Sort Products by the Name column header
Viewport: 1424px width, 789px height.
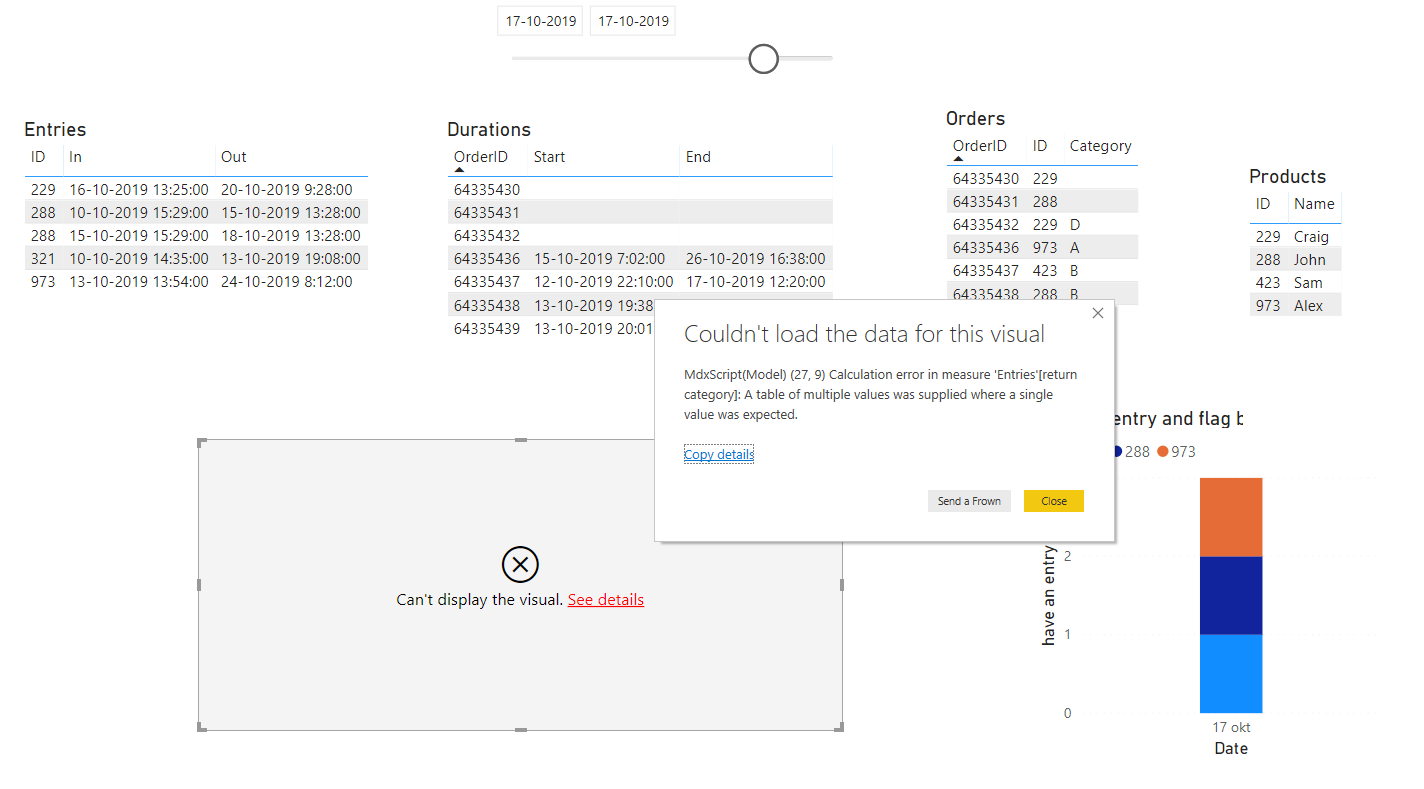click(x=1314, y=204)
